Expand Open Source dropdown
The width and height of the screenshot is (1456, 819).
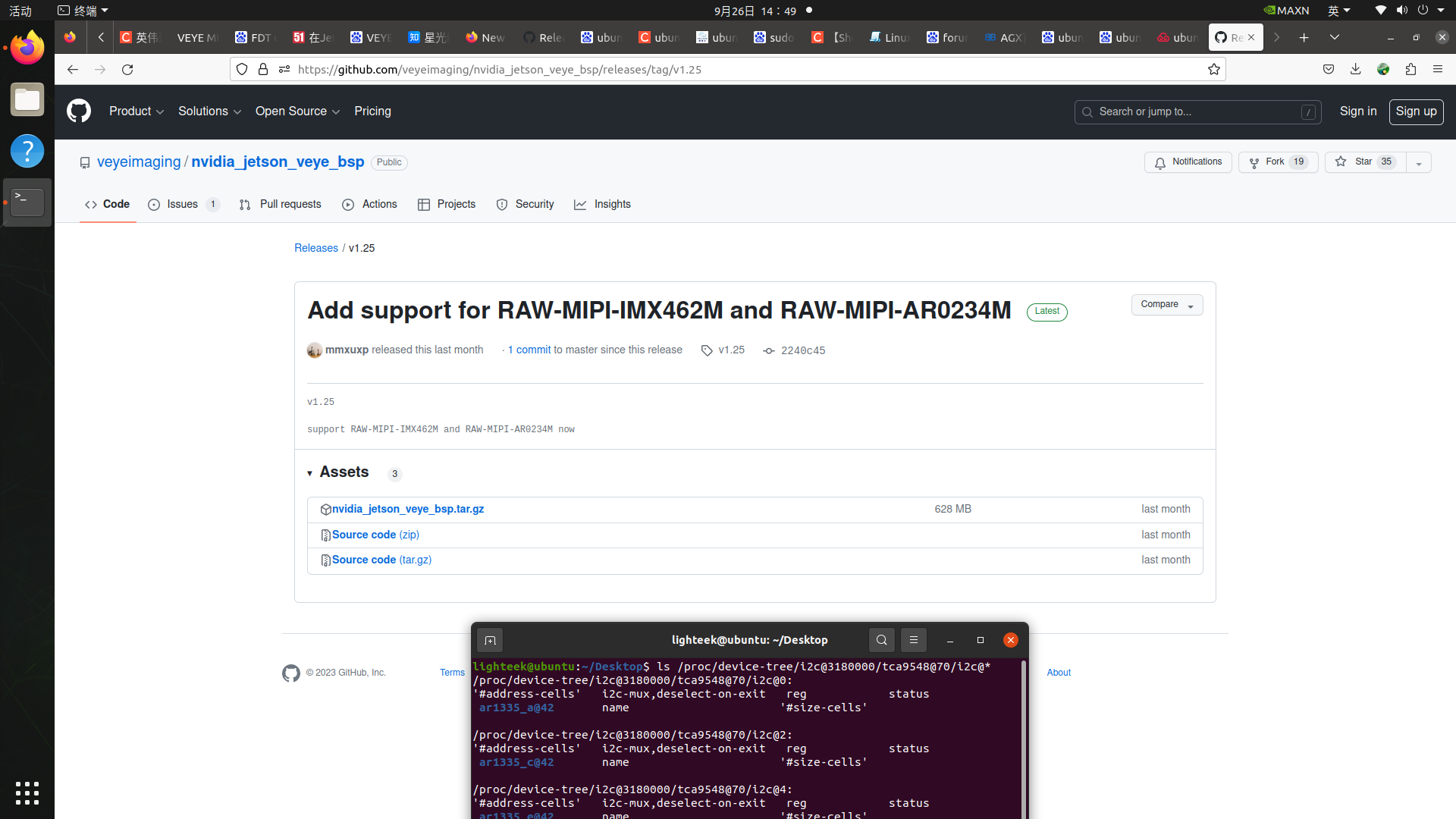click(x=297, y=111)
